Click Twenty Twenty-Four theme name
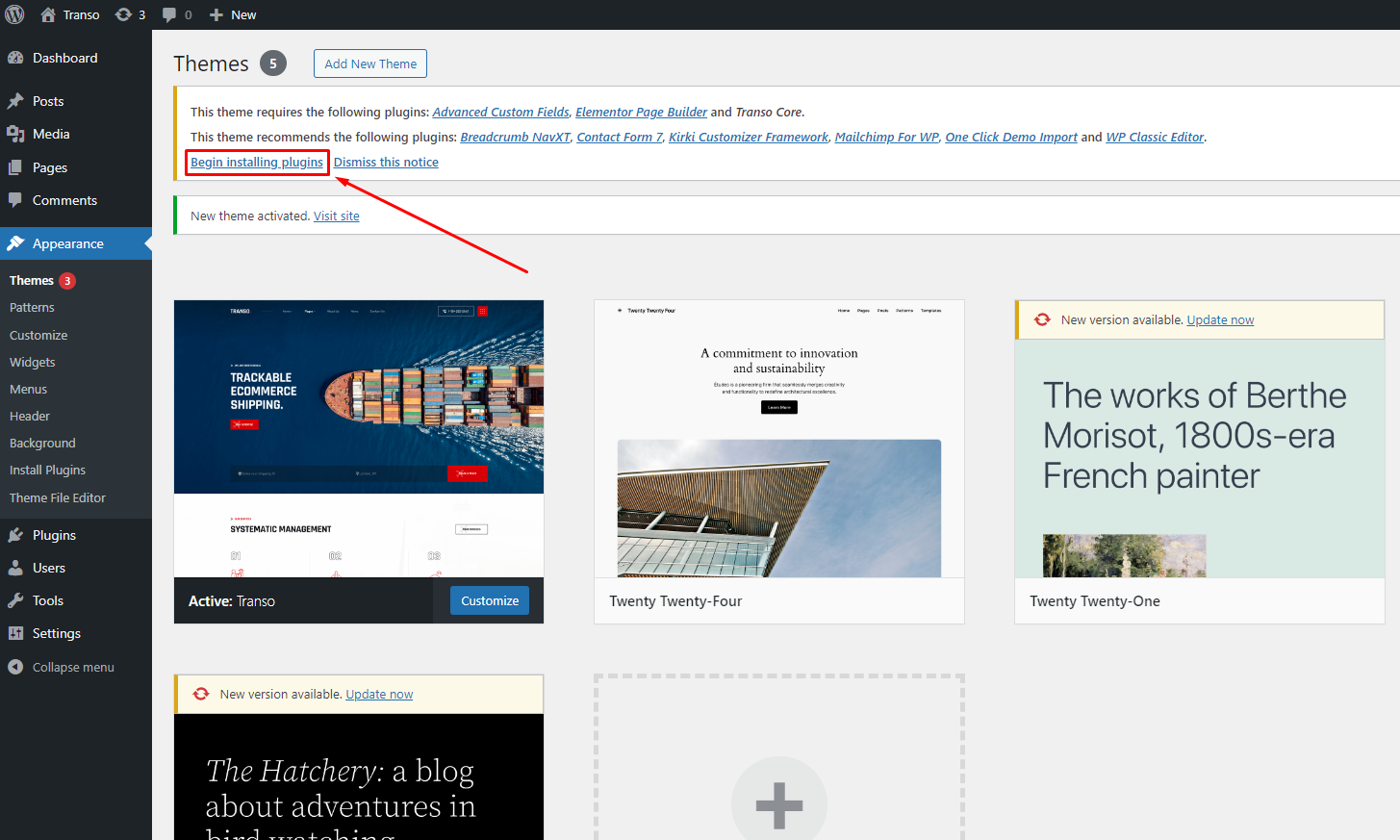This screenshot has height=840, width=1400. [x=675, y=600]
